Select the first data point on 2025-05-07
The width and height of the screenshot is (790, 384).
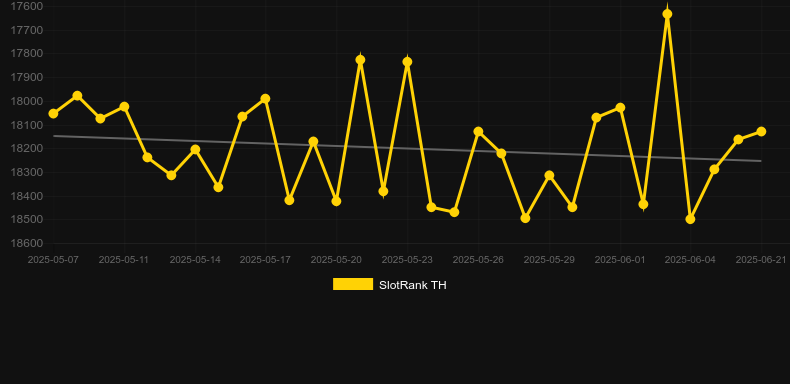(53, 114)
